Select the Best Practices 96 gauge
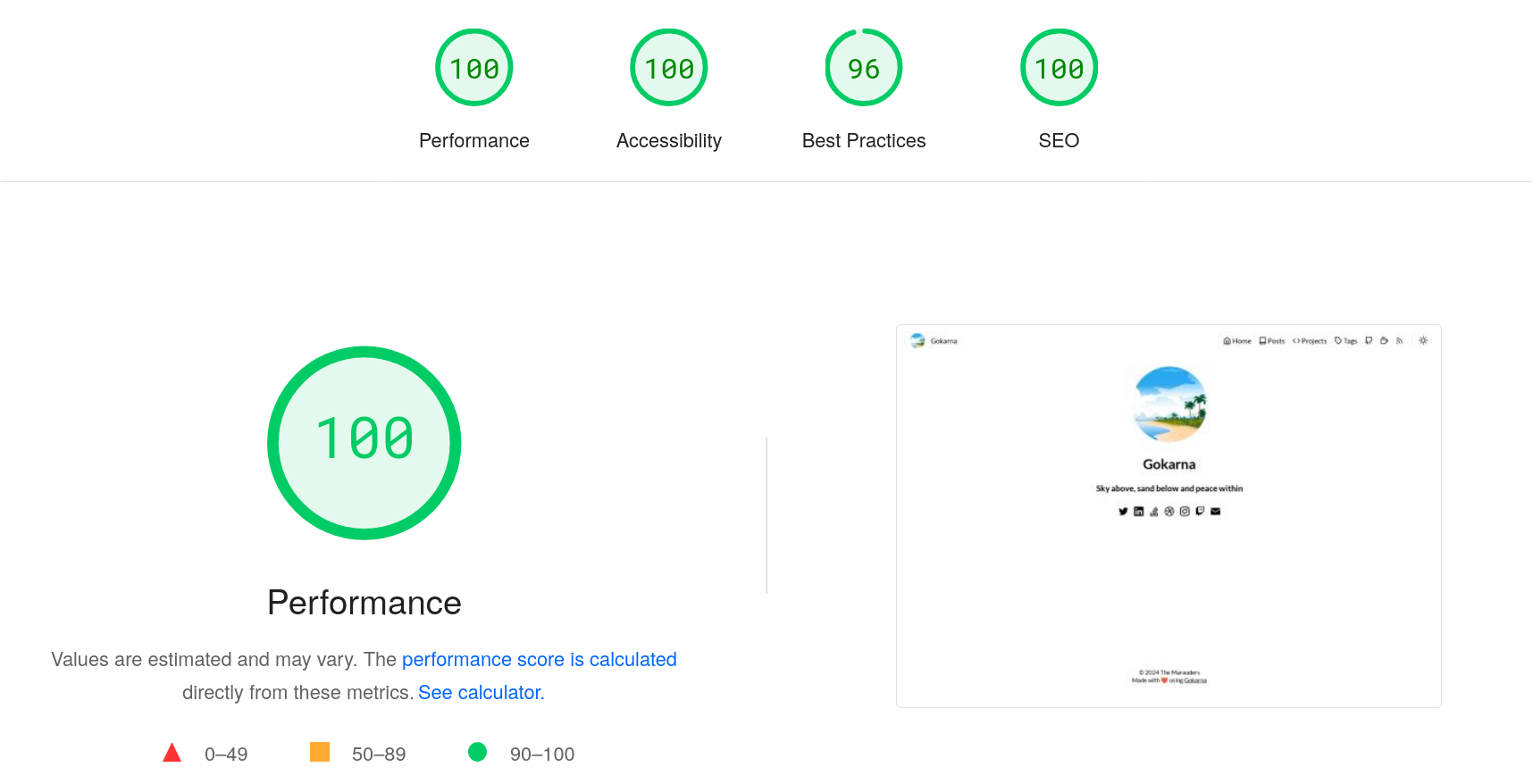 point(863,68)
